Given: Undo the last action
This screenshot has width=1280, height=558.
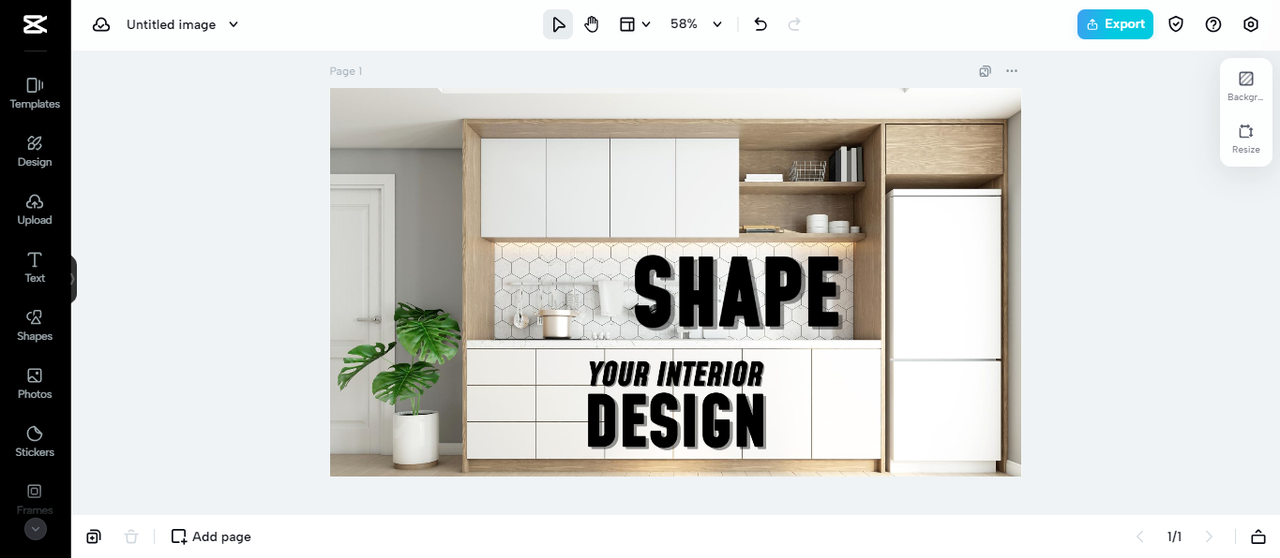Looking at the screenshot, I should tap(760, 24).
